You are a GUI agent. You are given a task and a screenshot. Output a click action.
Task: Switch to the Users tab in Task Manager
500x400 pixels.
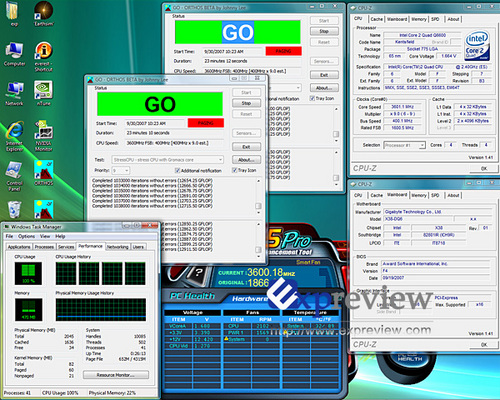point(138,247)
